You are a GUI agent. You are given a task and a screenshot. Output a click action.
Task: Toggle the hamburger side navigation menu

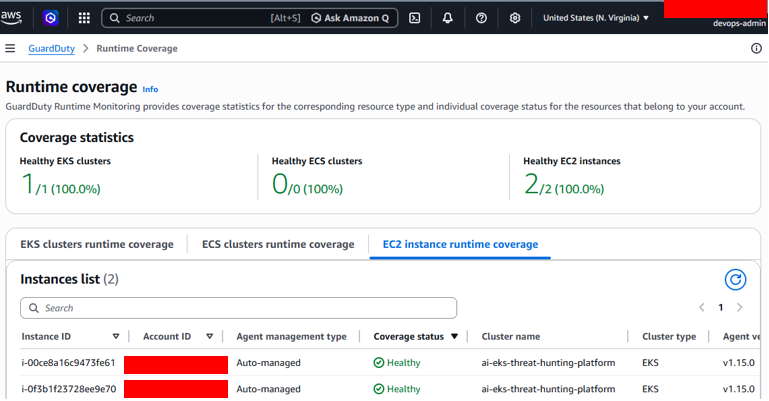click(10, 48)
